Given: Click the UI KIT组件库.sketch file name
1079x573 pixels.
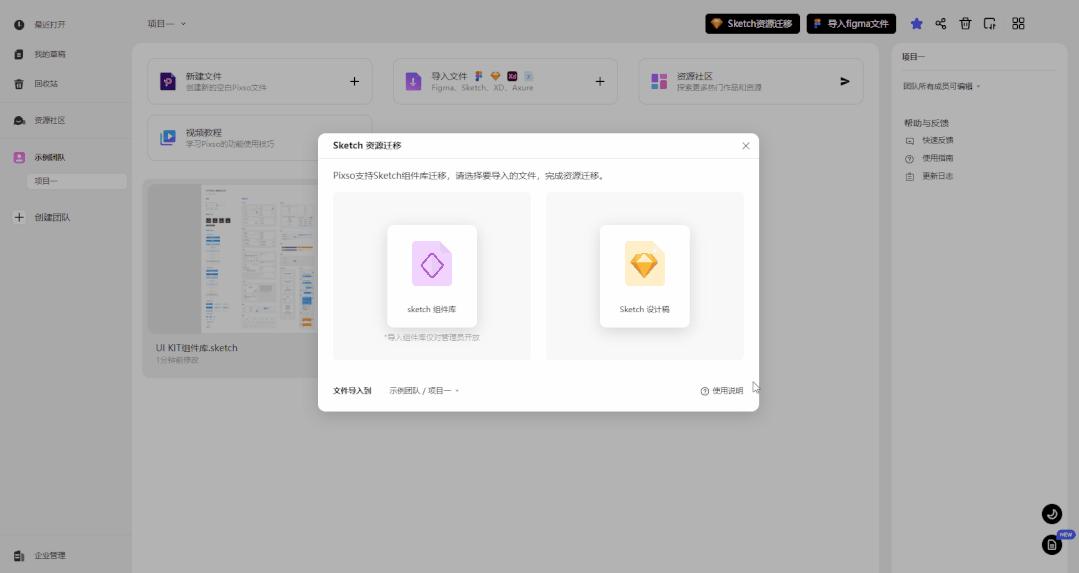Looking at the screenshot, I should tap(197, 348).
